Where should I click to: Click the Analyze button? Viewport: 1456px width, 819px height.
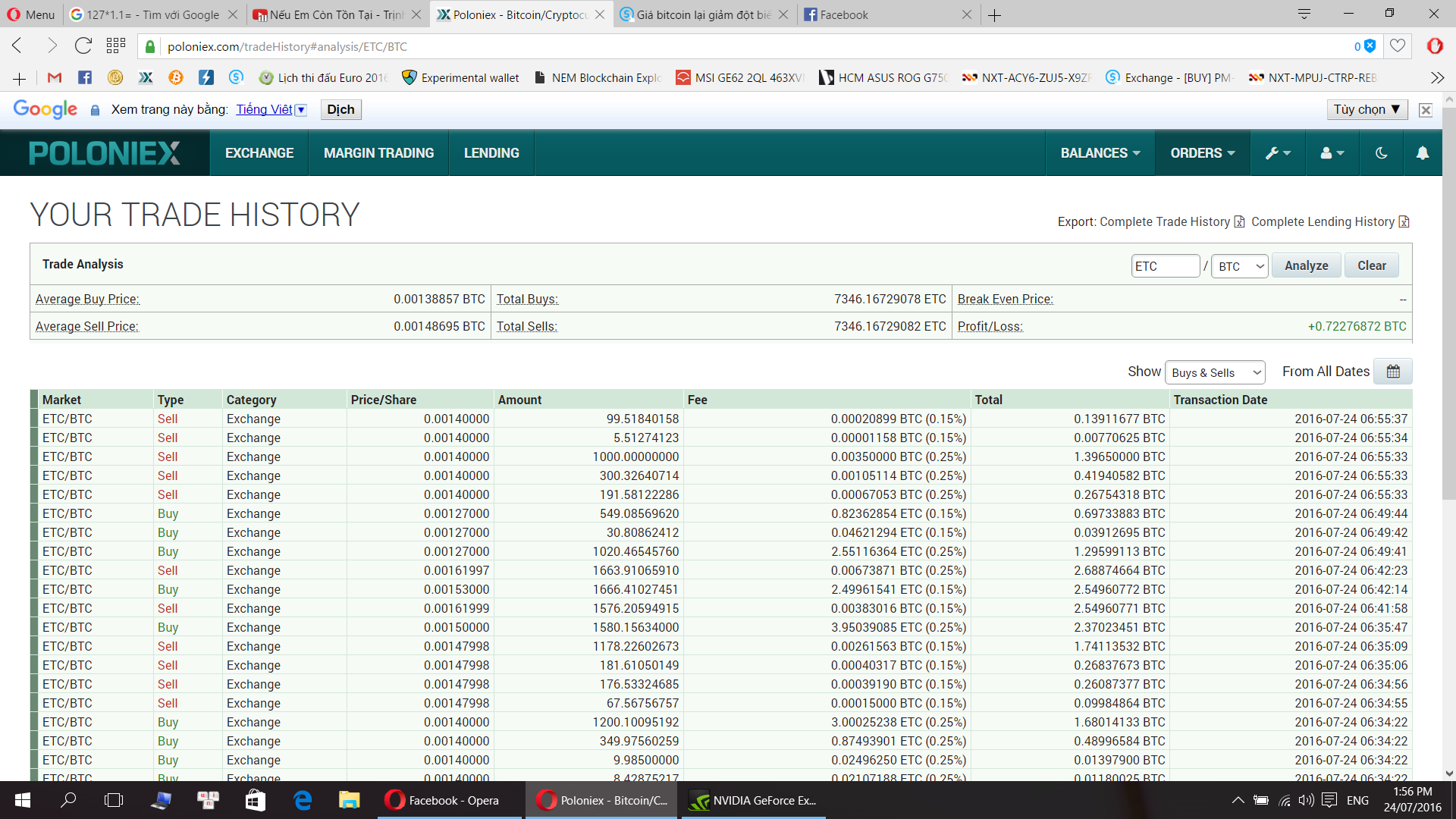(x=1306, y=265)
